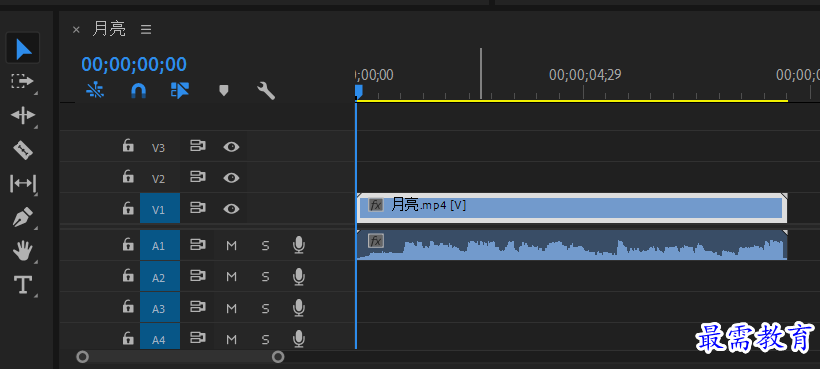Target the V3 track label
Viewport: 820px width, 369px height.
(158, 148)
